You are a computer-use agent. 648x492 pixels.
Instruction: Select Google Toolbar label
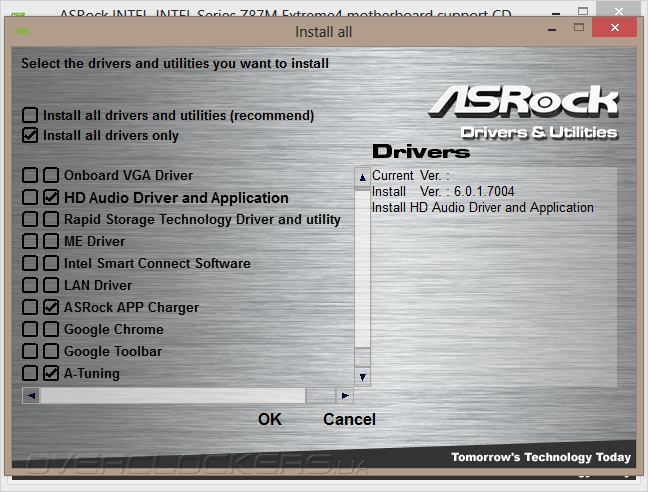click(x=113, y=351)
